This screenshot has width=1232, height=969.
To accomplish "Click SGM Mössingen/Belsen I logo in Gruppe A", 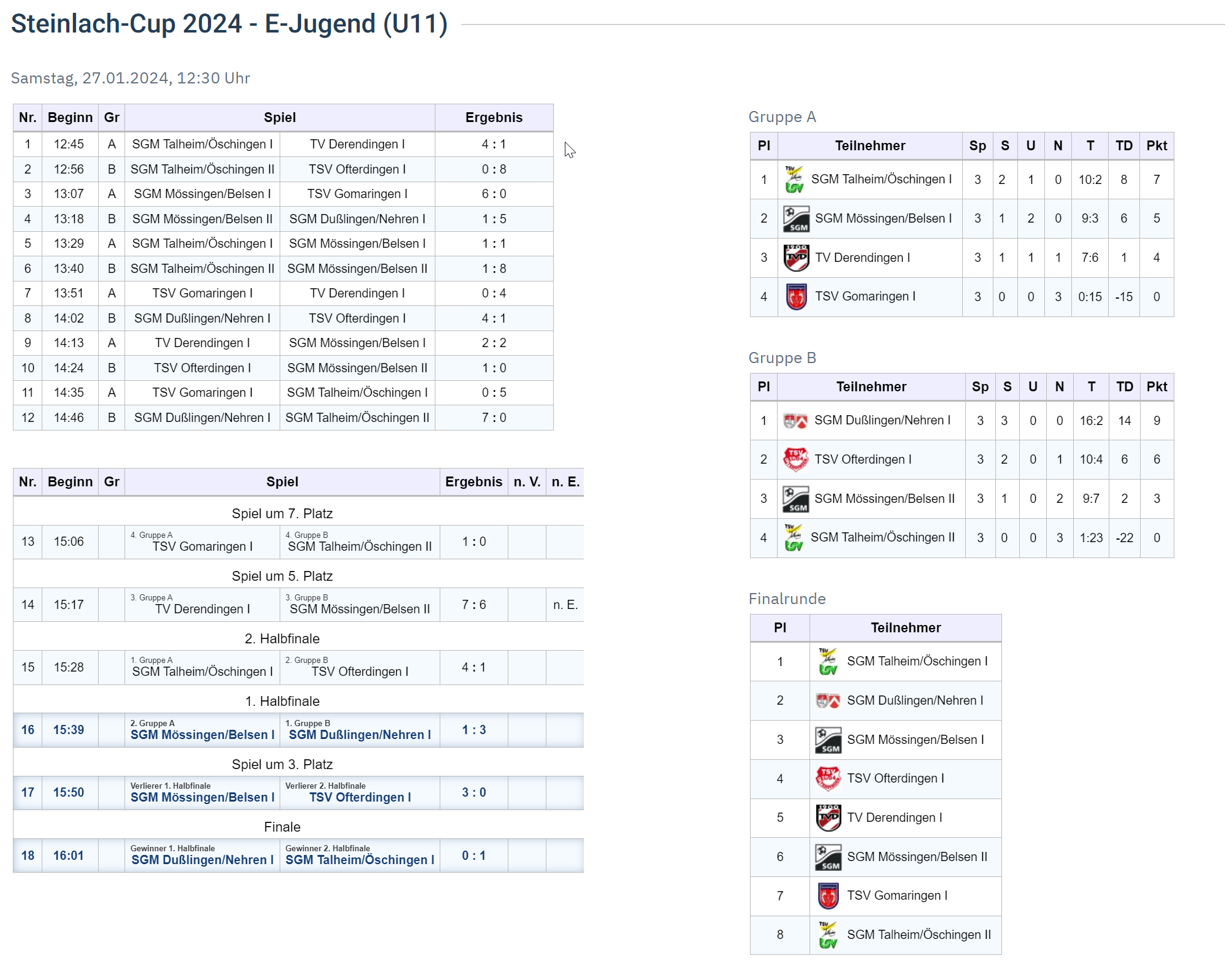I will [x=796, y=219].
